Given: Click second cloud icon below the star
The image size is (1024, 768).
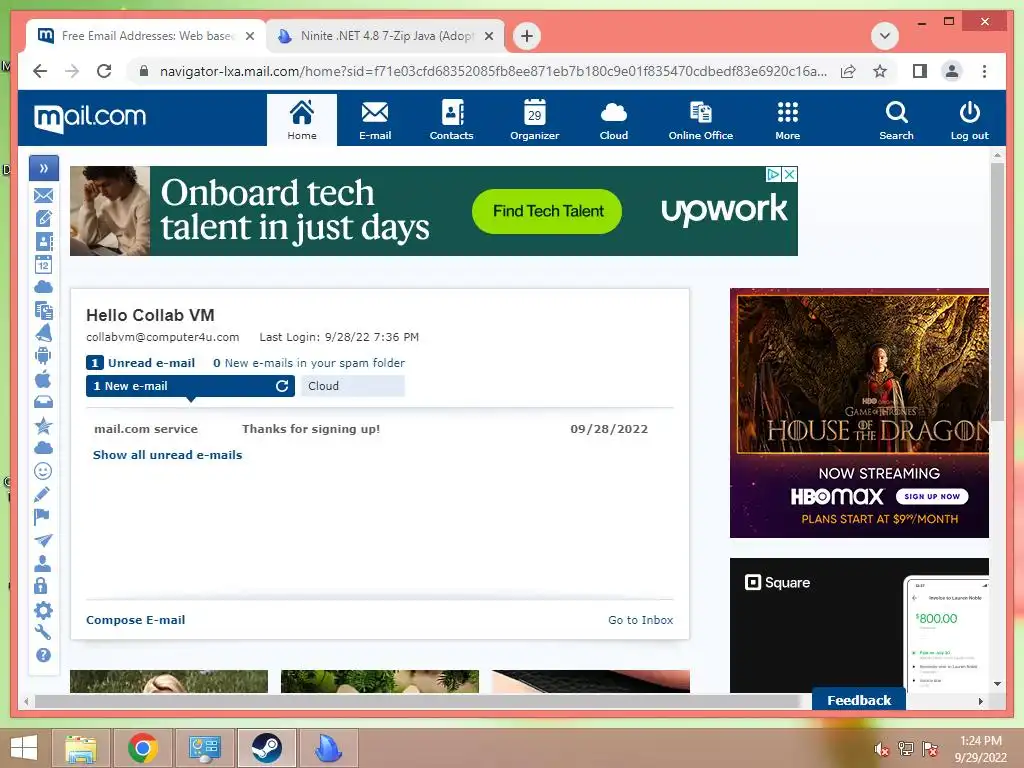Looking at the screenshot, I should tap(44, 448).
